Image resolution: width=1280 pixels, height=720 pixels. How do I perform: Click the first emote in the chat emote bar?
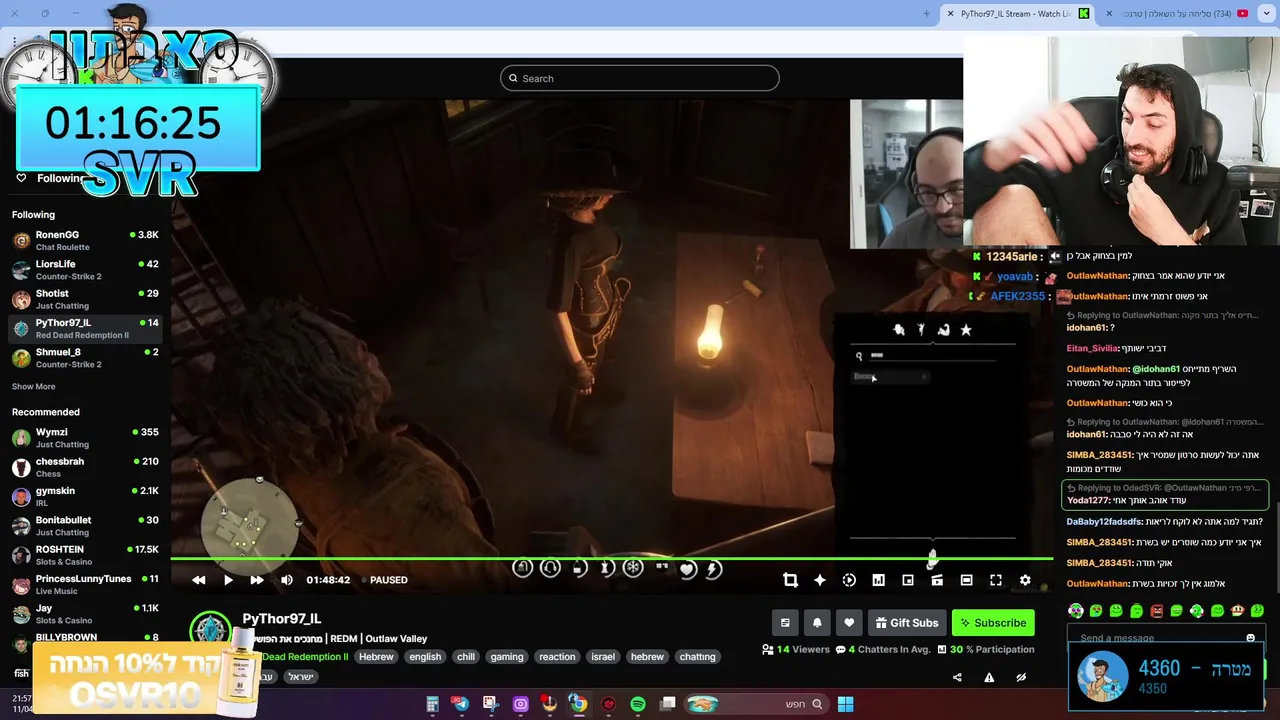point(1076,611)
